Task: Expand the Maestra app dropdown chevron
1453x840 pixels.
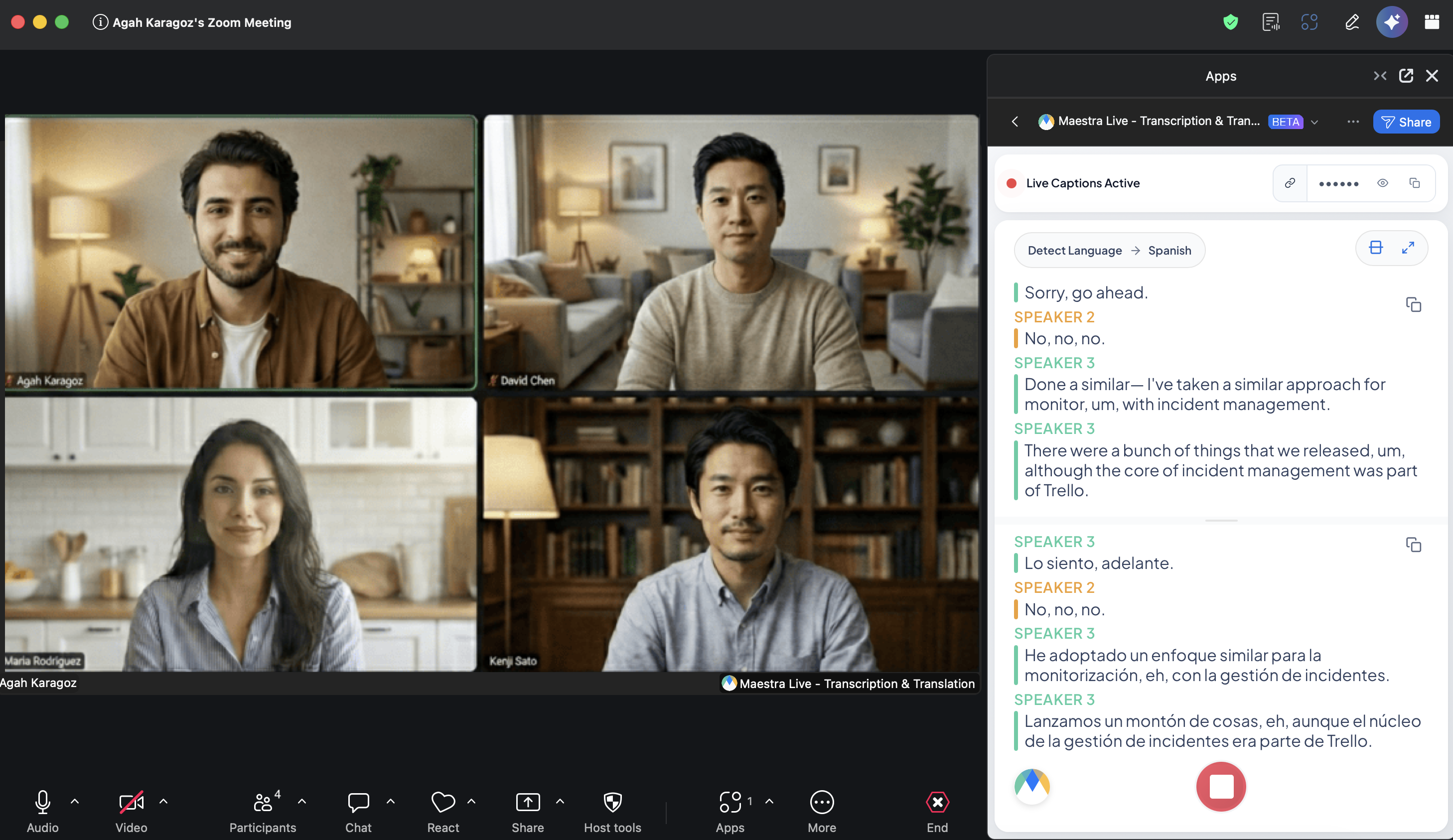Action: pyautogui.click(x=1314, y=122)
